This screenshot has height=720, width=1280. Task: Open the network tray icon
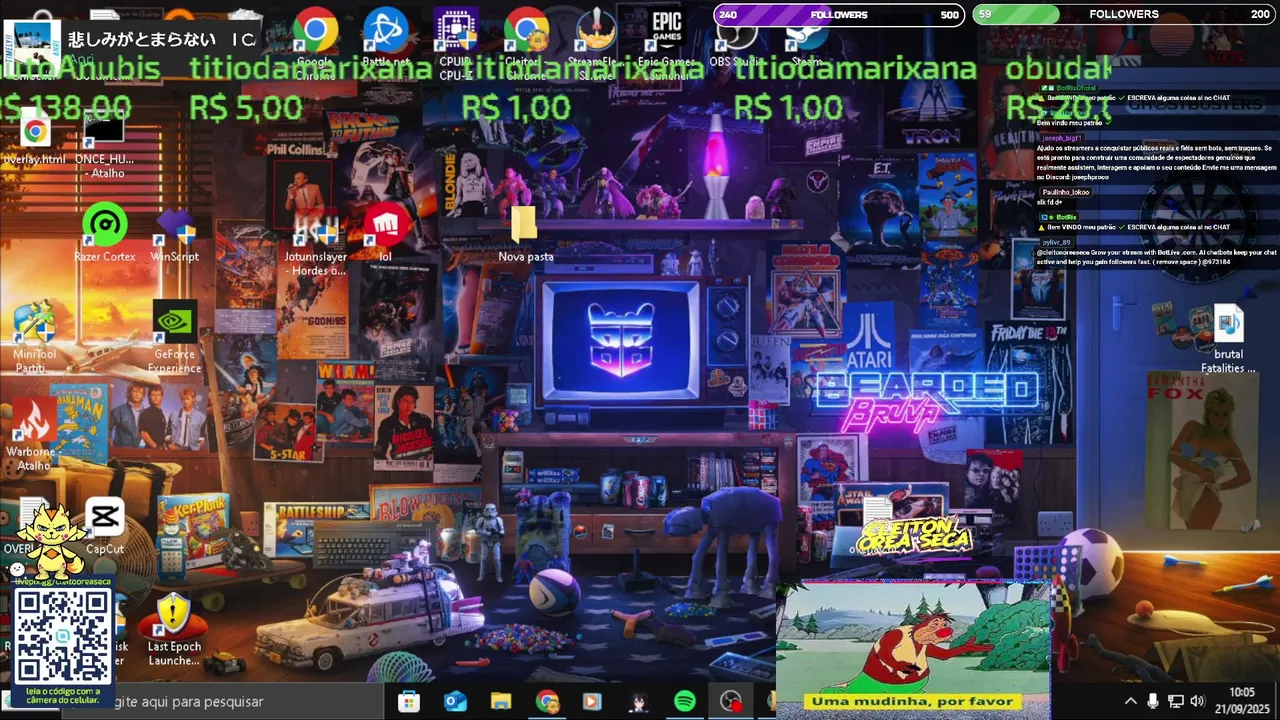pyautogui.click(x=1176, y=701)
